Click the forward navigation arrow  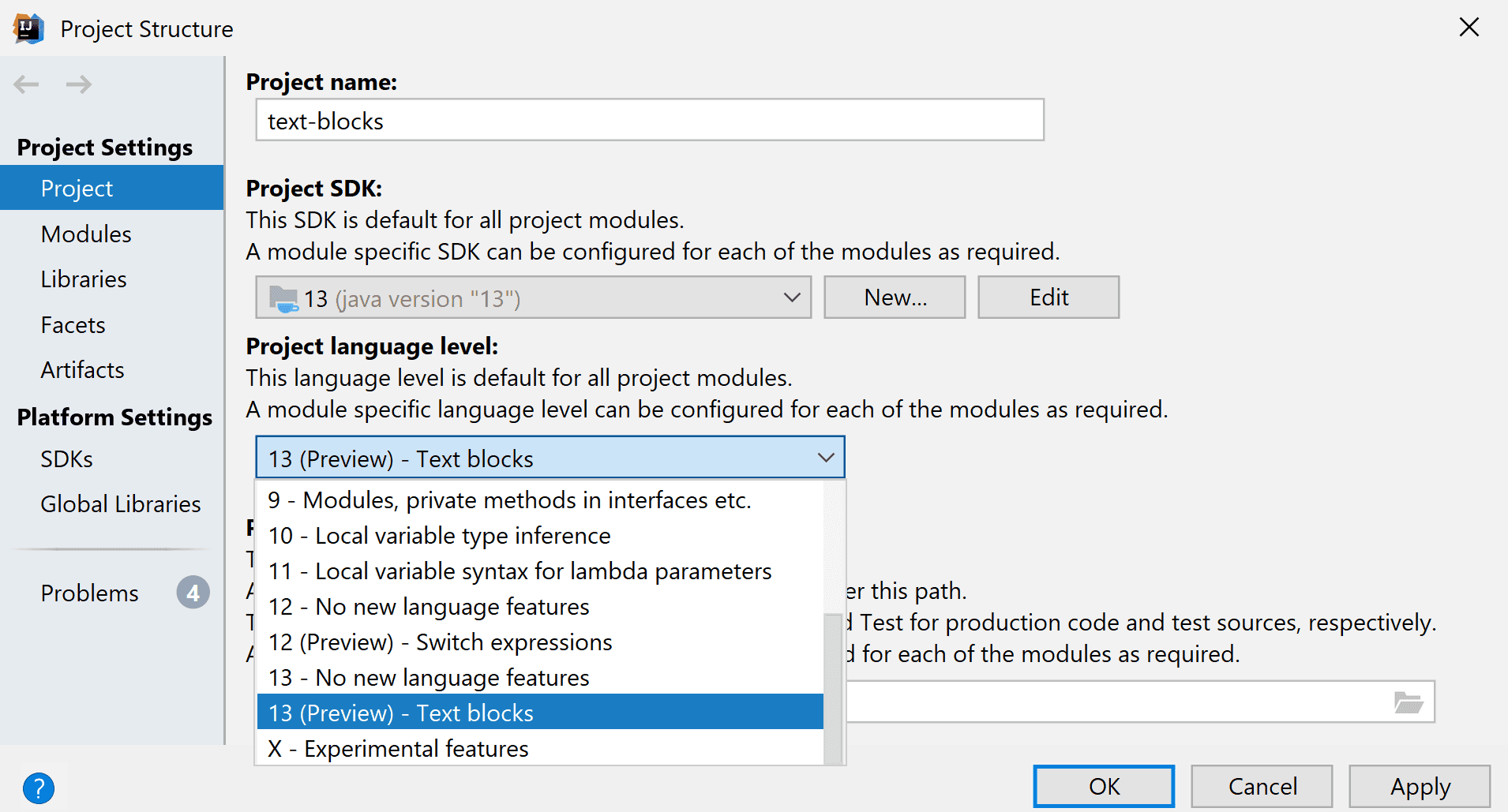(x=78, y=84)
